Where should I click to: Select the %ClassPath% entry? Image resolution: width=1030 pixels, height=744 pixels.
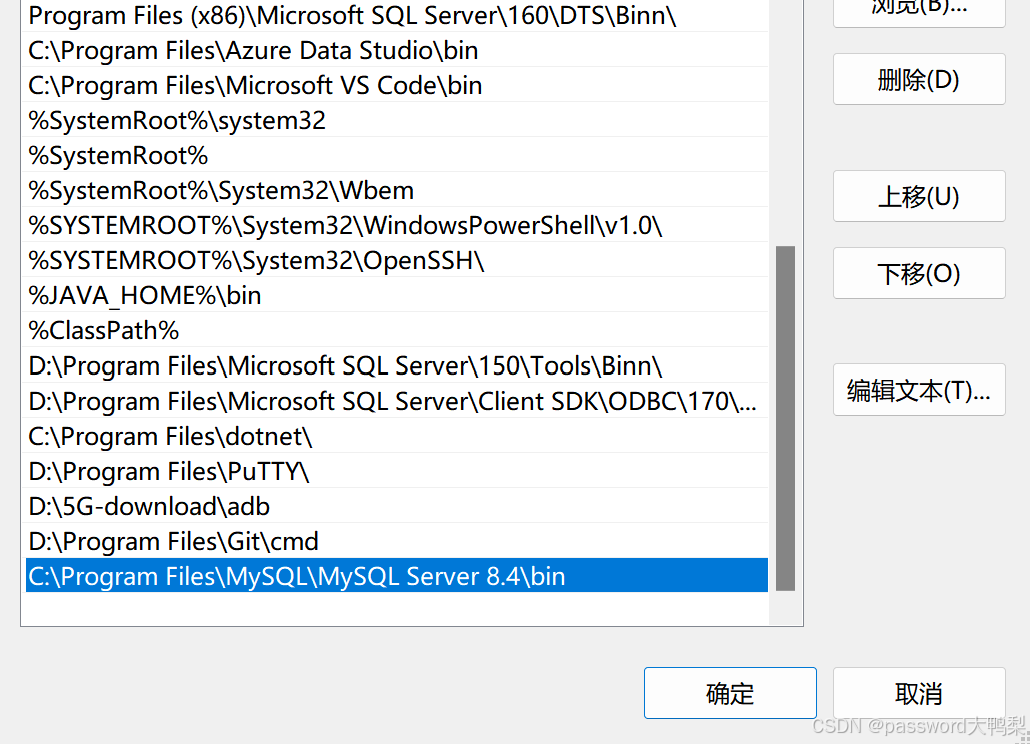click(x=397, y=330)
